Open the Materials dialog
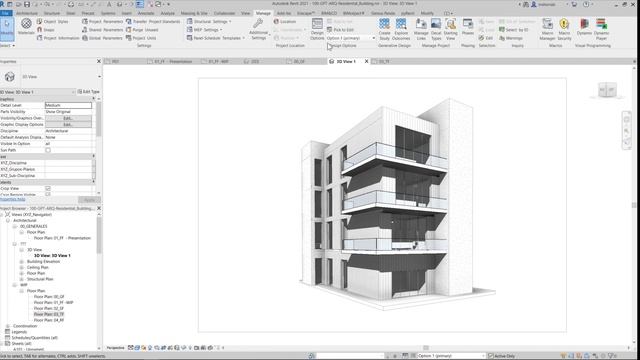 [x=26, y=28]
